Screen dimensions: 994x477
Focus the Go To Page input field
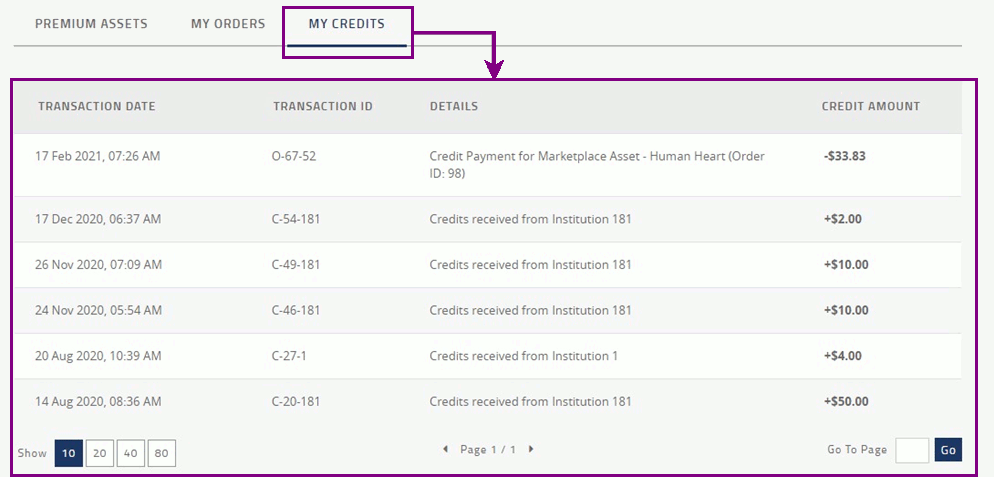(912, 450)
